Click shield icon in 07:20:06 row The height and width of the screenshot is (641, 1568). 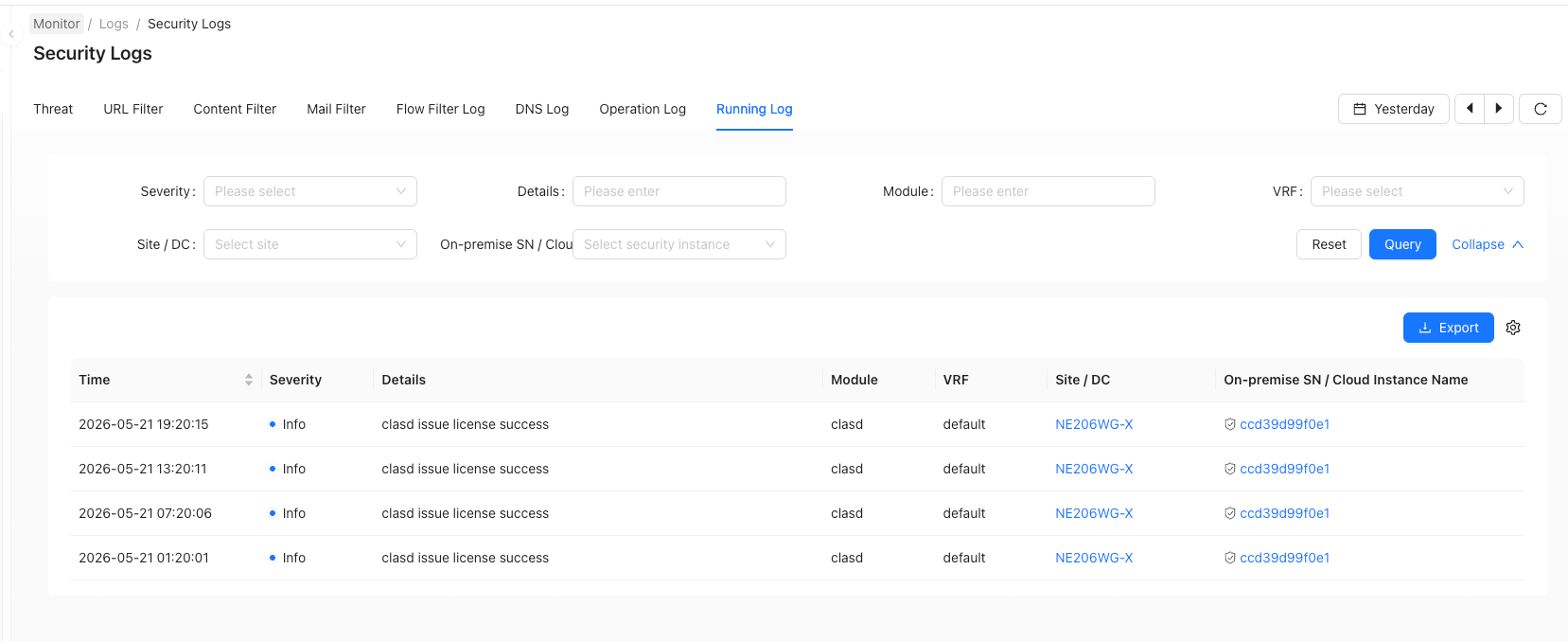click(x=1230, y=513)
